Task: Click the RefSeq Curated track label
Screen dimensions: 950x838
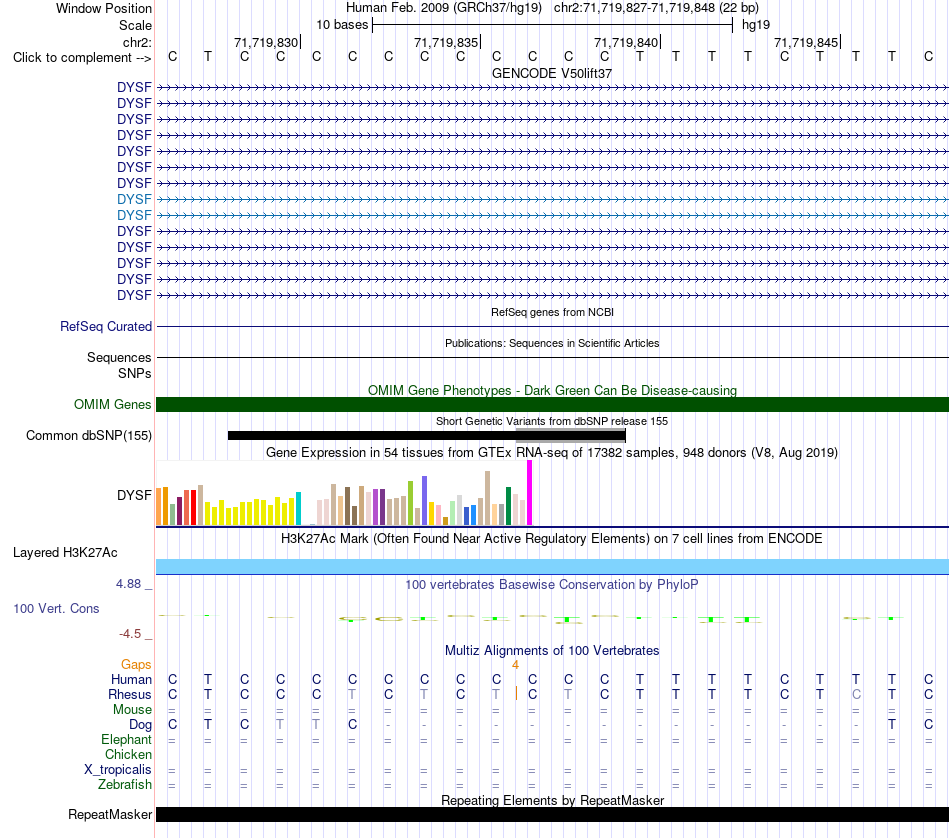Action: (x=106, y=327)
